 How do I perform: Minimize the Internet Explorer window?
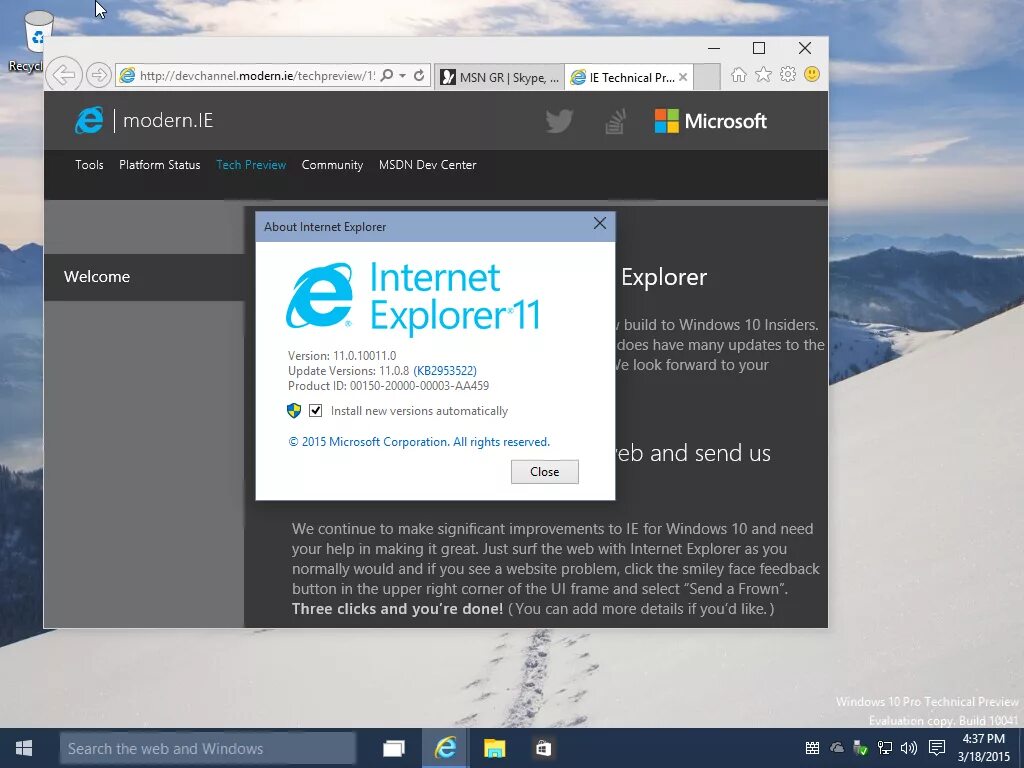tap(714, 48)
